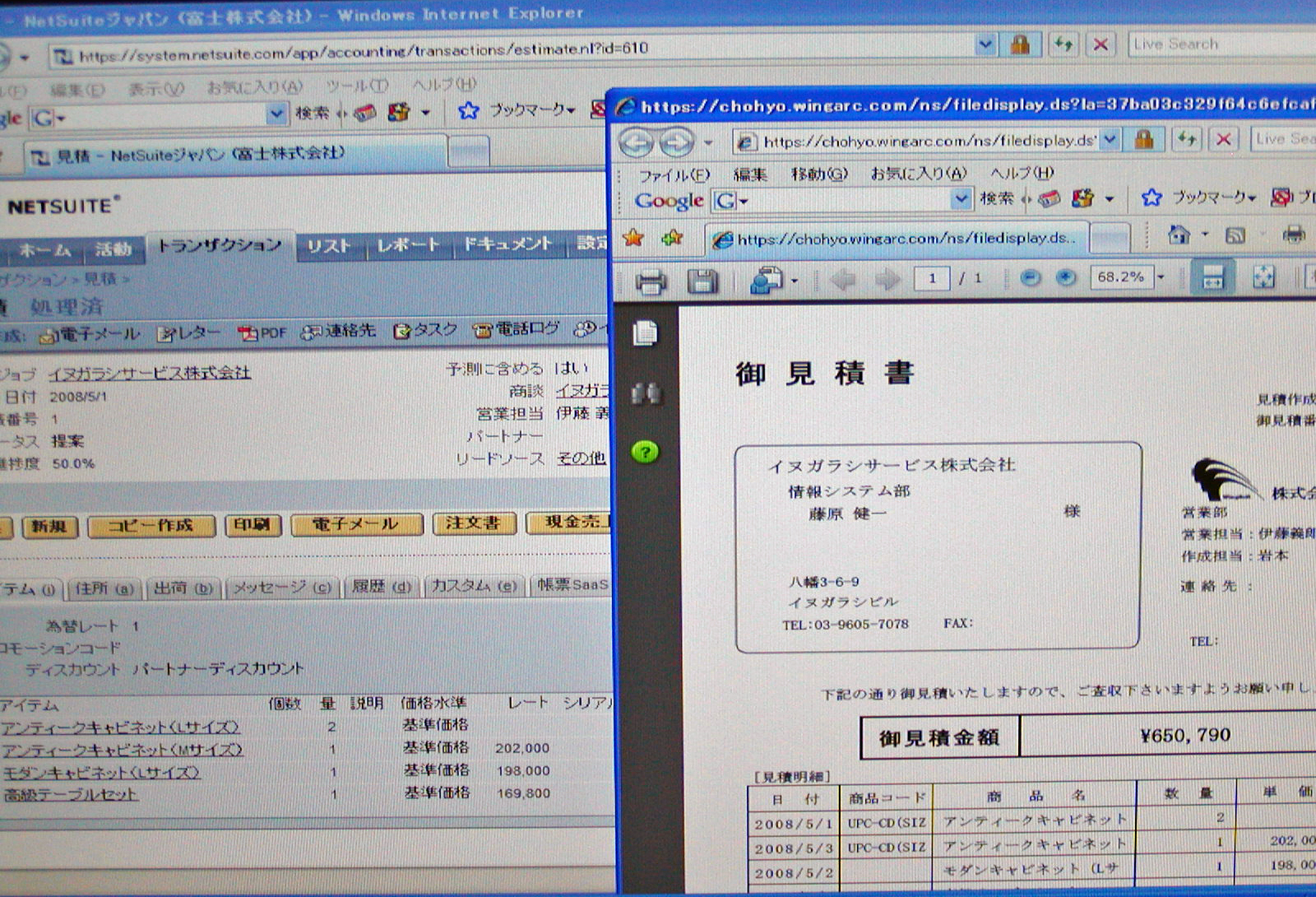The width and height of the screenshot is (1316, 897).
Task: Zoom out with minus icon in PDF toolbar
Action: click(1031, 278)
